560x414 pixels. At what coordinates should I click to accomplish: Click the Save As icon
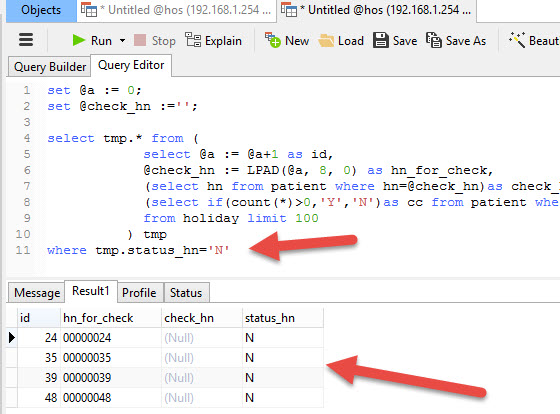pos(434,40)
